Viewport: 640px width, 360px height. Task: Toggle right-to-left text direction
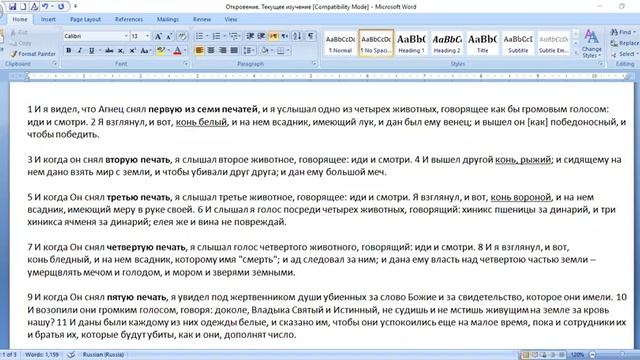pyautogui.click(x=284, y=36)
